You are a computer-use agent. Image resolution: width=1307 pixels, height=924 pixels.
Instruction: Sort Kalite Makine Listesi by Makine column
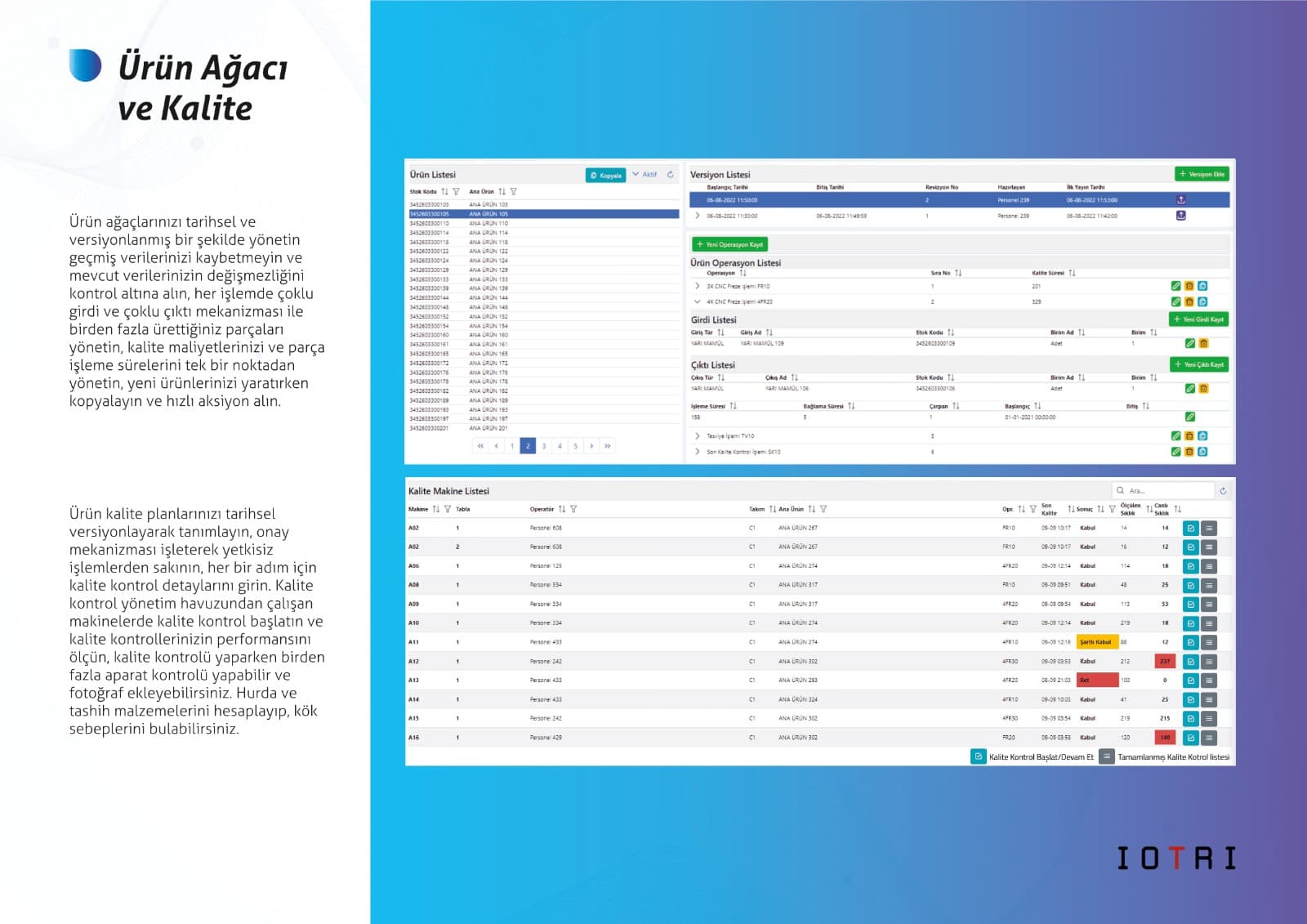coord(435,509)
